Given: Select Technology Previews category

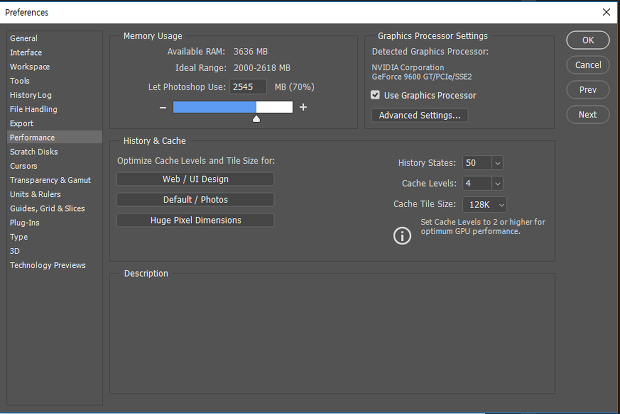Looking at the screenshot, I should tap(47, 265).
